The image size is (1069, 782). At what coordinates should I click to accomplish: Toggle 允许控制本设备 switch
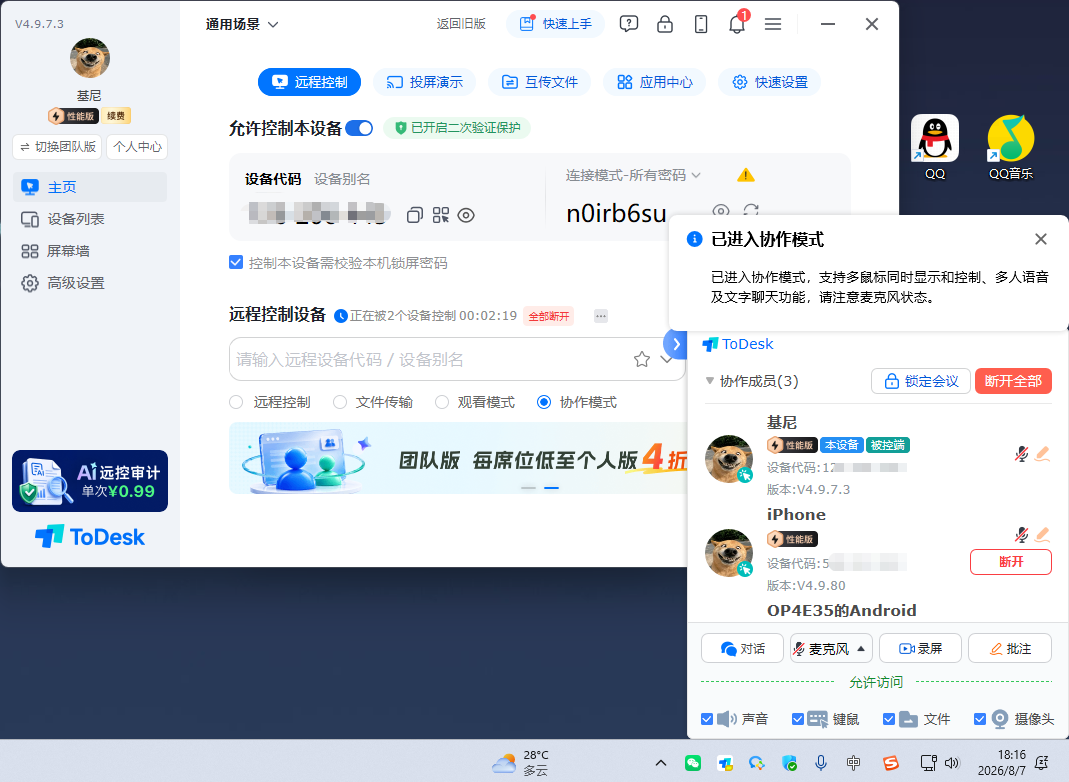coord(359,128)
